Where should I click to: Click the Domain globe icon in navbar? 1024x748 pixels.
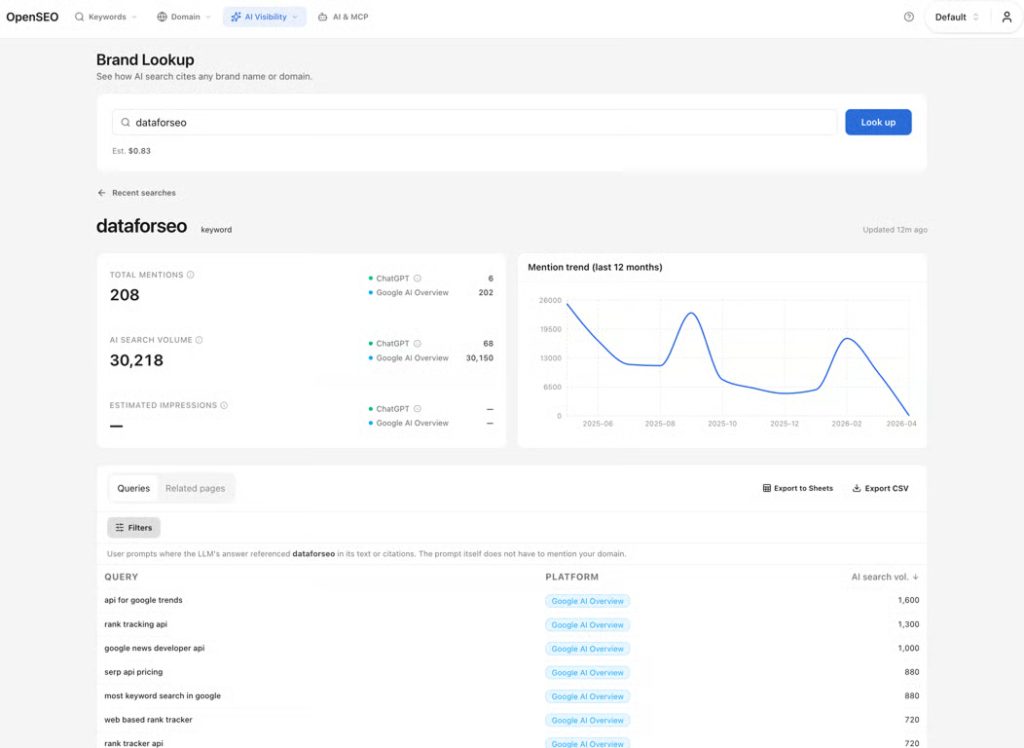(x=162, y=17)
